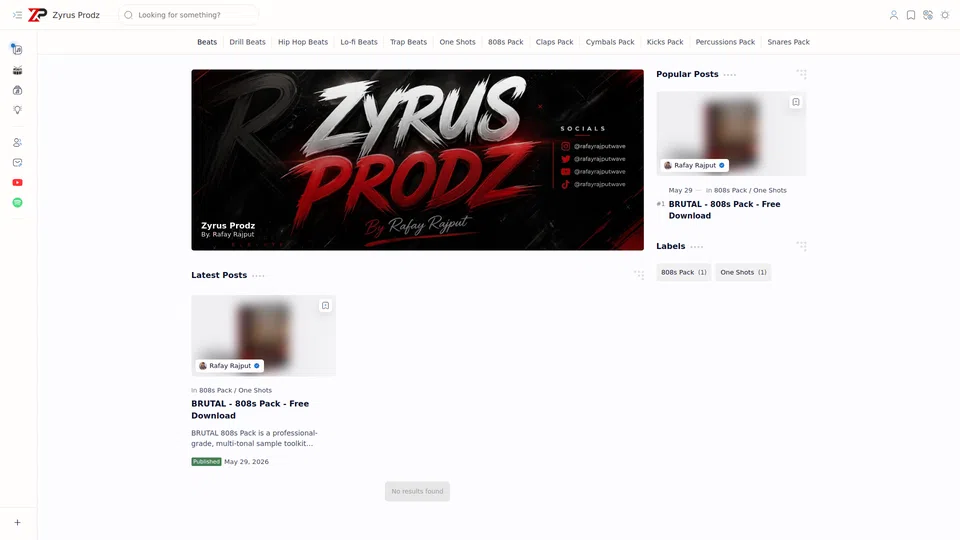The width and height of the screenshot is (960, 540).
Task: Open the One Shots navigation item
Action: point(457,42)
